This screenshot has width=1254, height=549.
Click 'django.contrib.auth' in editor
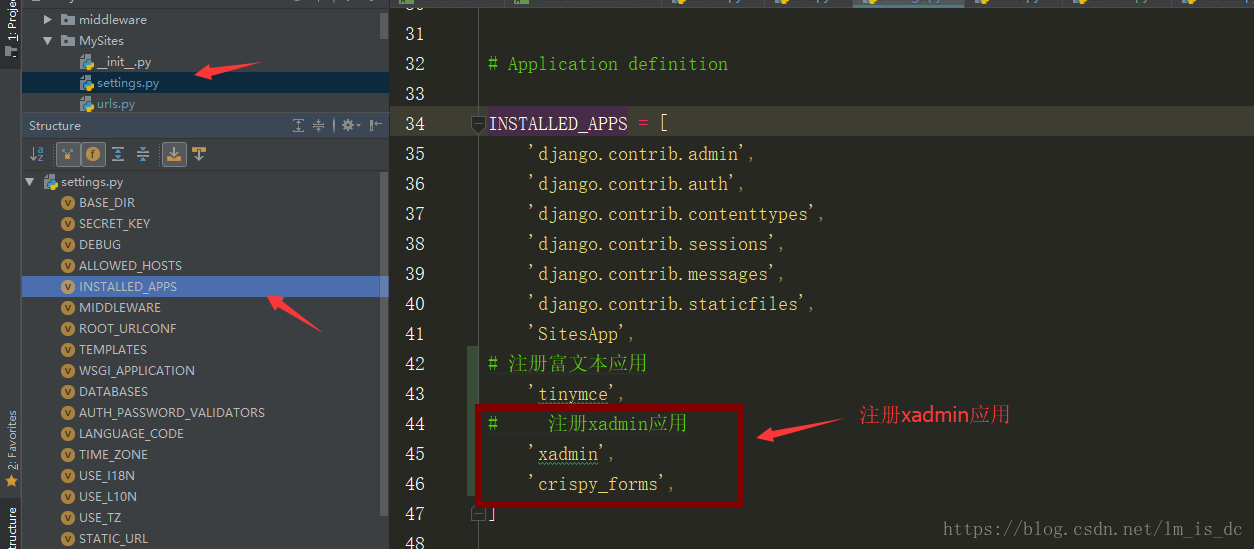[632, 184]
